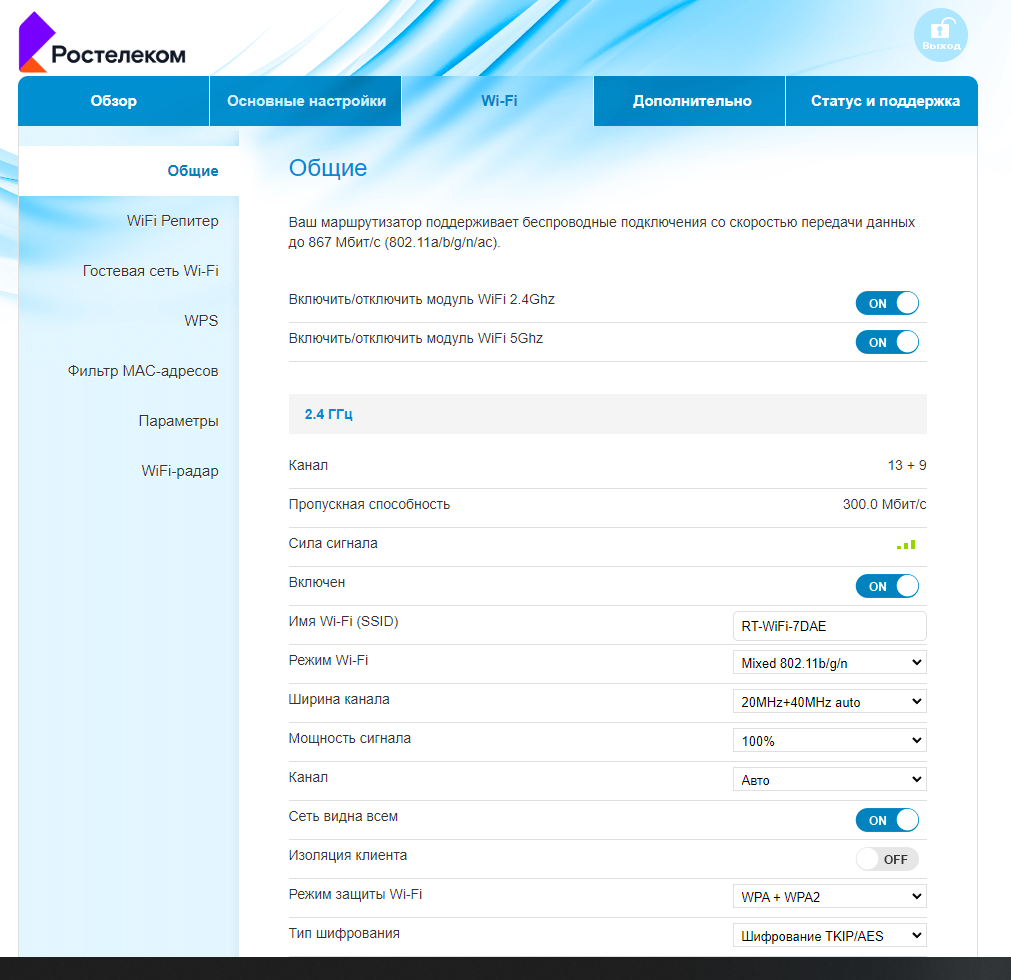Click the Пропускная способность label

369,504
